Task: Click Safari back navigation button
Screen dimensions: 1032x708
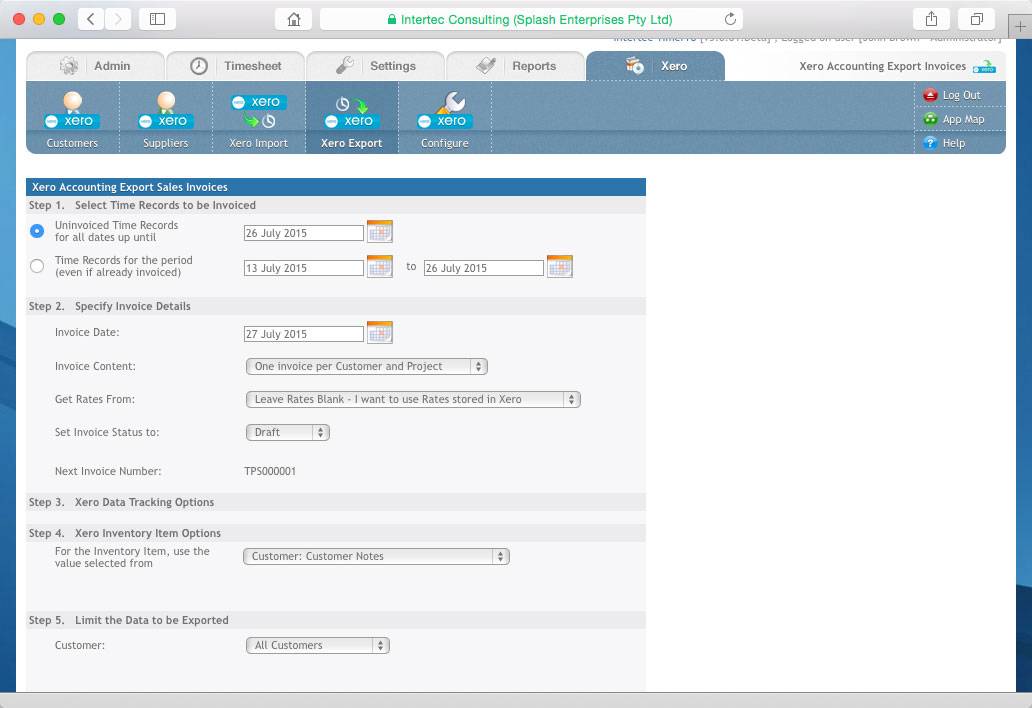Action: tap(91, 19)
